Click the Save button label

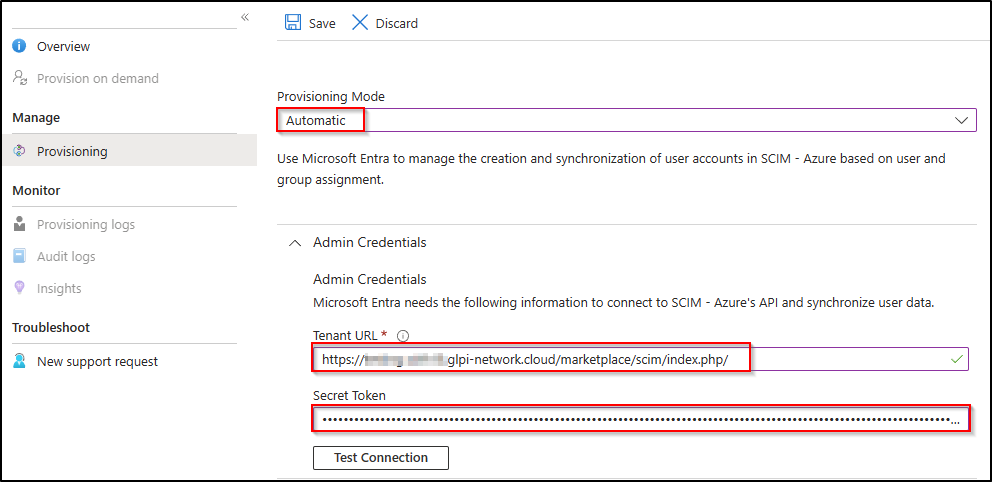(322, 23)
